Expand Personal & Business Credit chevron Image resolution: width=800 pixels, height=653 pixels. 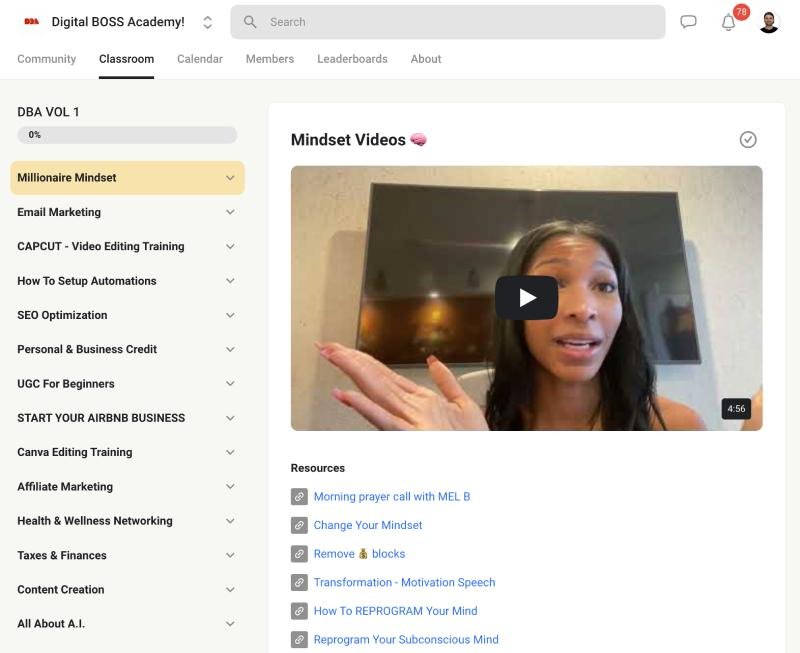[x=230, y=349]
